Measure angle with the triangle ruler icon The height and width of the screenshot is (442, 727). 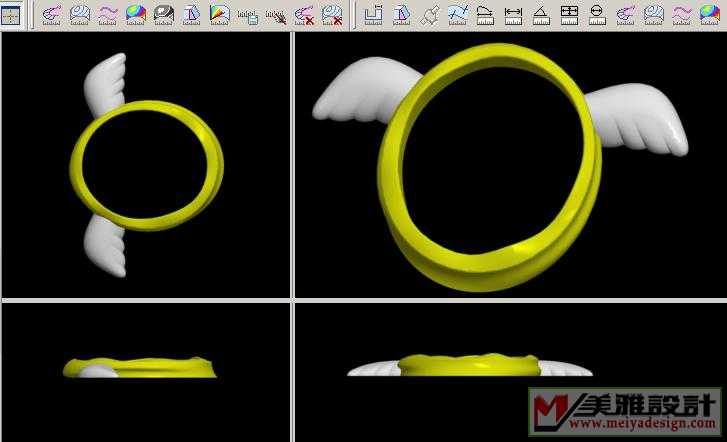[x=541, y=15]
